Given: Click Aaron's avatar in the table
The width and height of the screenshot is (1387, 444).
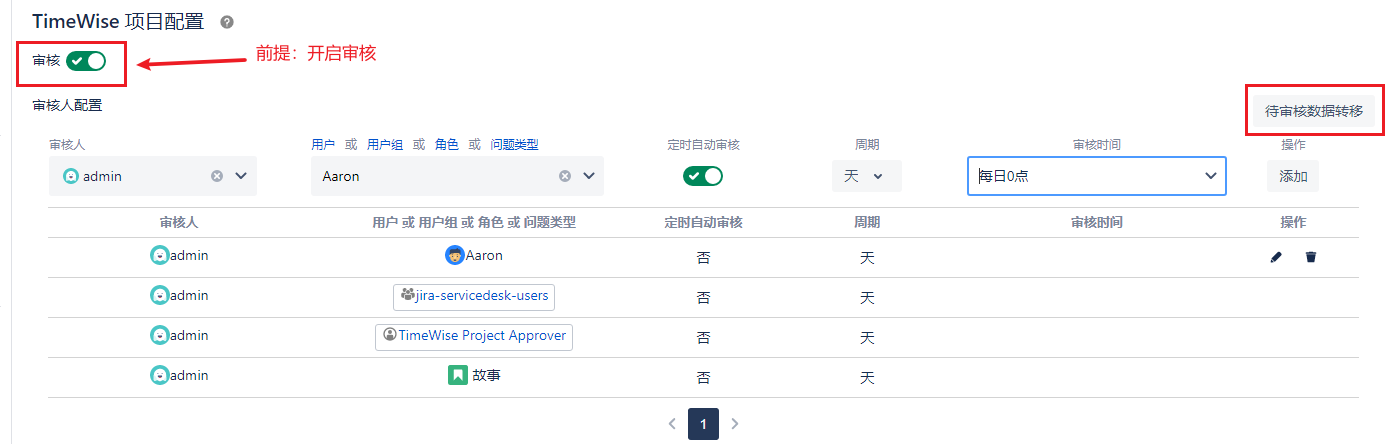Looking at the screenshot, I should point(454,256).
